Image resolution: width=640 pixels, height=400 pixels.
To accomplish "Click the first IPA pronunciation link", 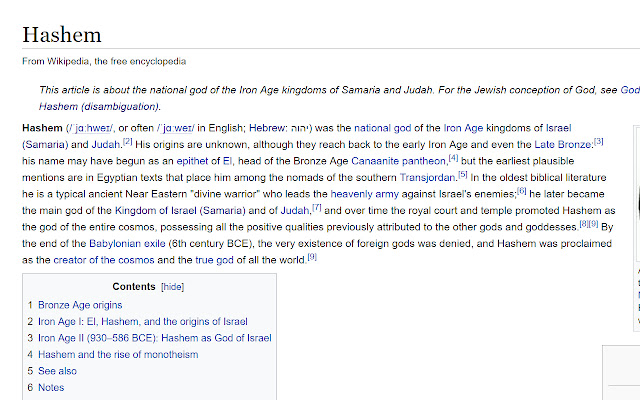I will click(x=91, y=128).
